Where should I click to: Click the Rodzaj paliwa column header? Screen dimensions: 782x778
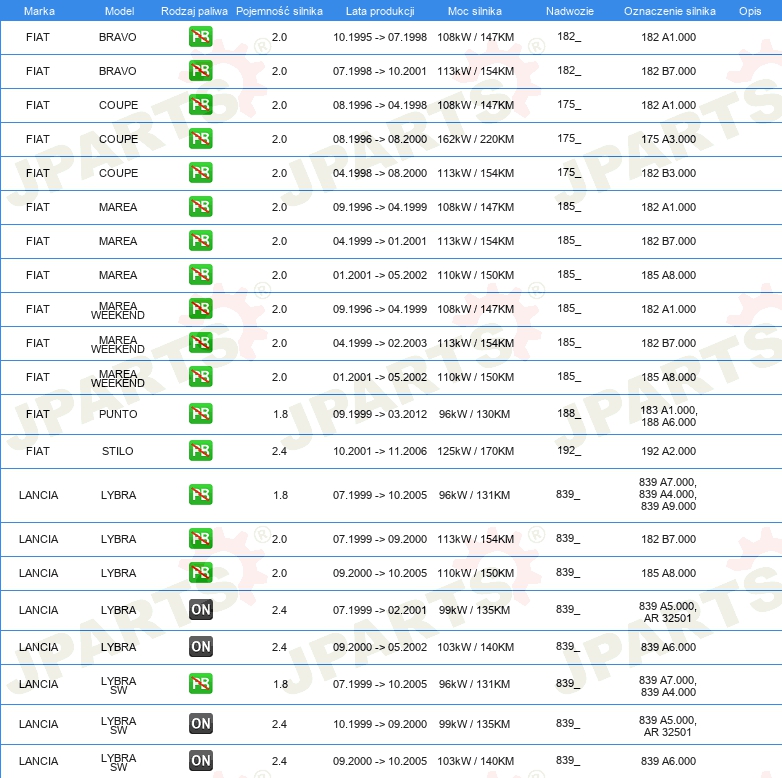[194, 10]
